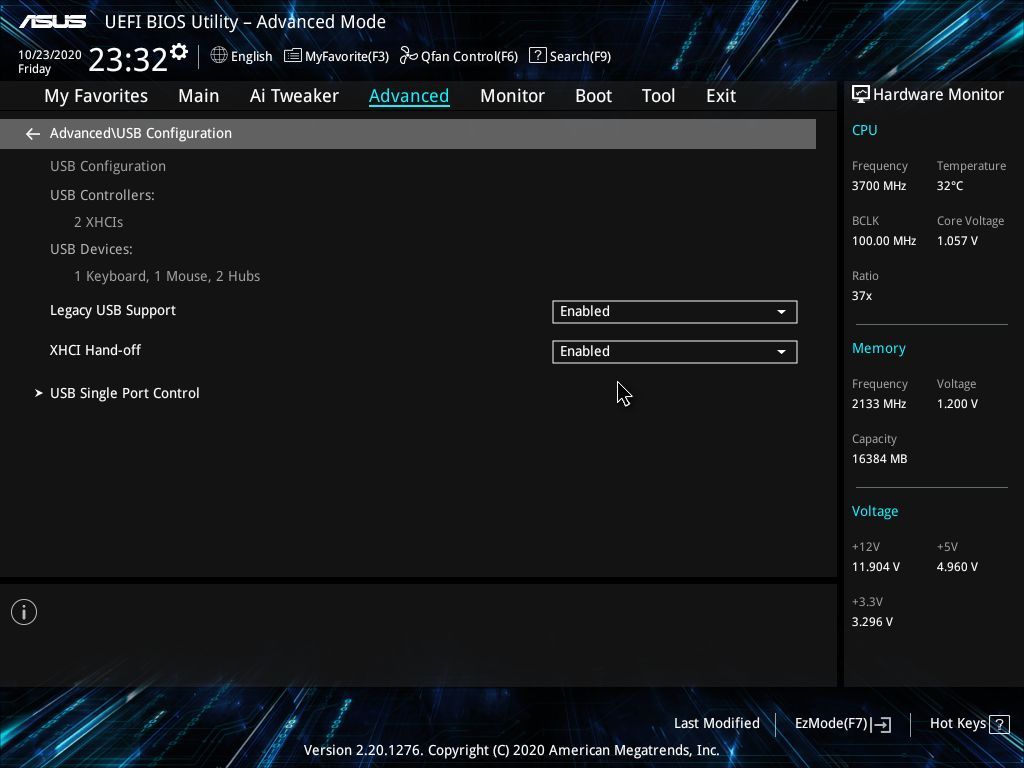1024x768 pixels.
Task: Click the XHCI Hand-off label
Action: [95, 350]
